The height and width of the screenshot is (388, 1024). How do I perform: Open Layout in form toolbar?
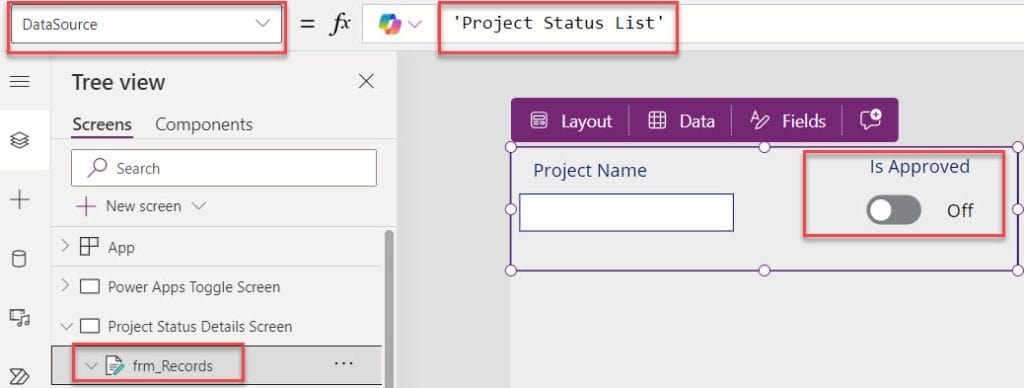(x=571, y=121)
